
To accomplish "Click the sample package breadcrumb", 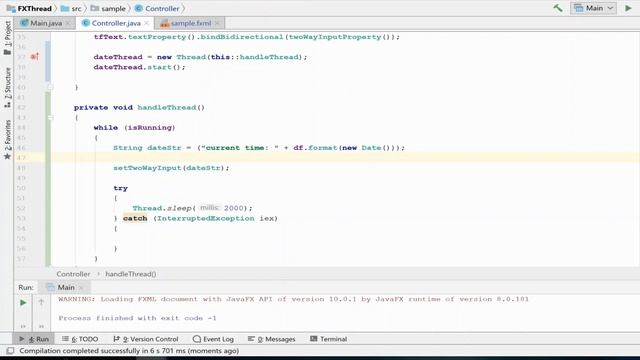I will click(x=108, y=8).
